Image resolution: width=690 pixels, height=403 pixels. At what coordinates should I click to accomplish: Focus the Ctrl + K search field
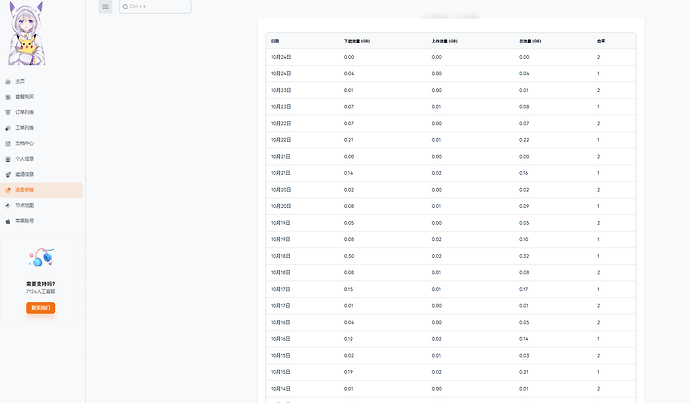(155, 7)
